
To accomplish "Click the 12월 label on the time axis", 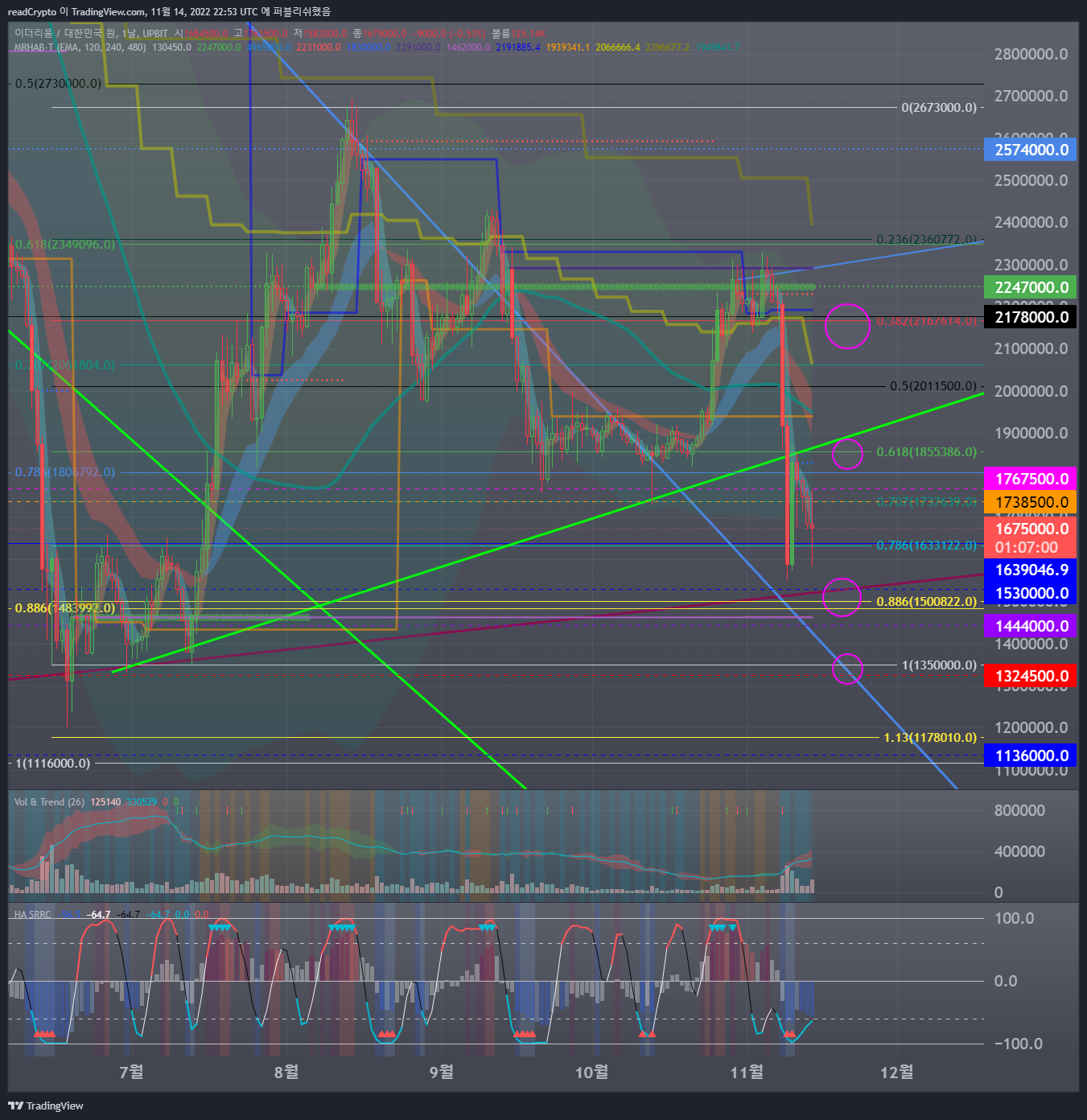I will tap(897, 1072).
